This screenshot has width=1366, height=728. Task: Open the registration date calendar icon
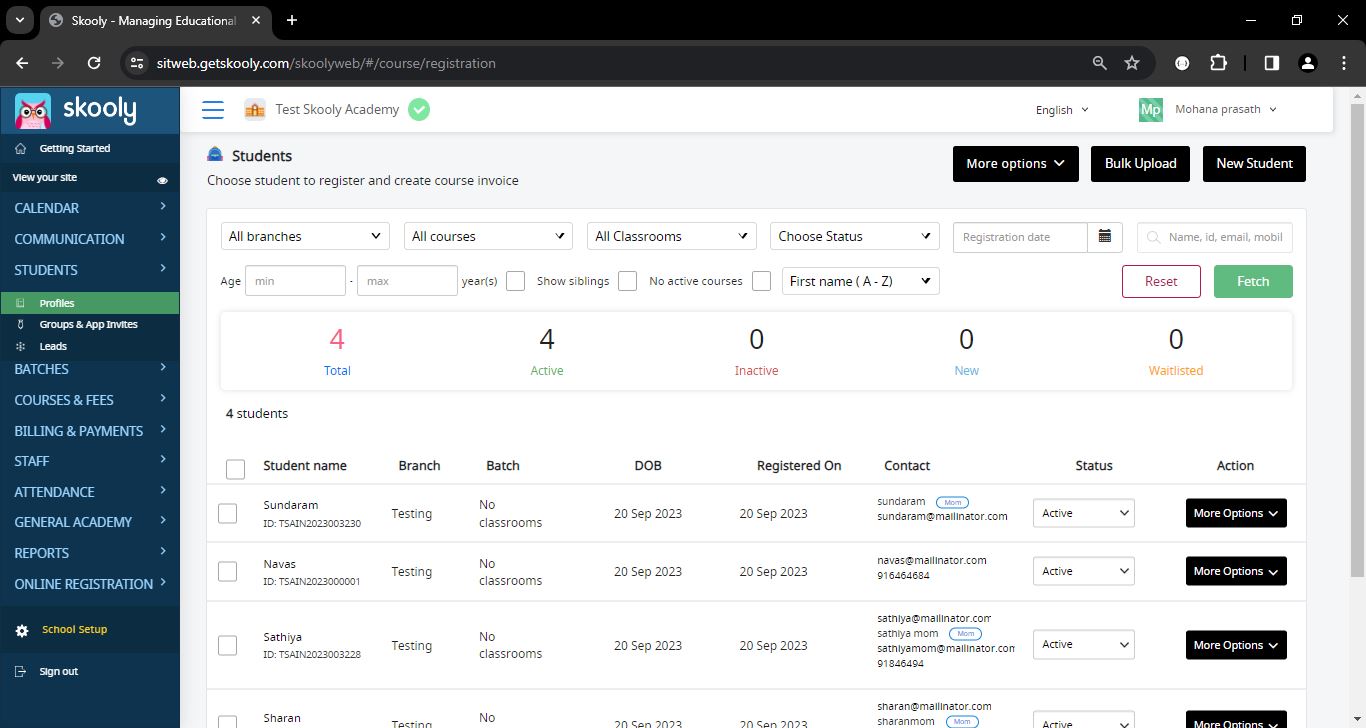(x=1105, y=237)
